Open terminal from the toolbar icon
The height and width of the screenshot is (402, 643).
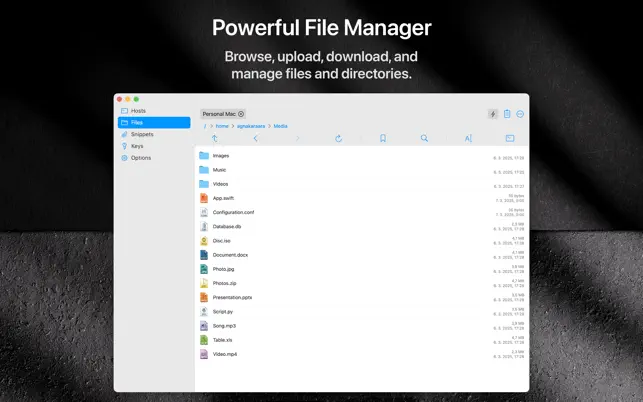coord(510,138)
